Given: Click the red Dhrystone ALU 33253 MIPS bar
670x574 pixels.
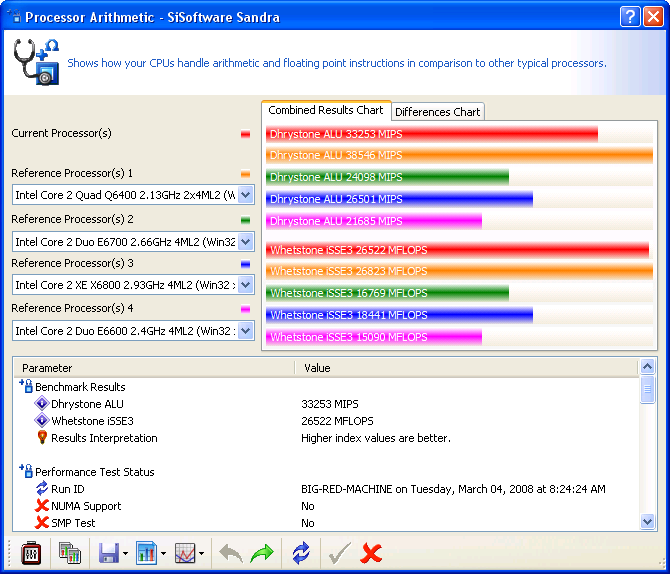Looking at the screenshot, I should coord(432,134).
